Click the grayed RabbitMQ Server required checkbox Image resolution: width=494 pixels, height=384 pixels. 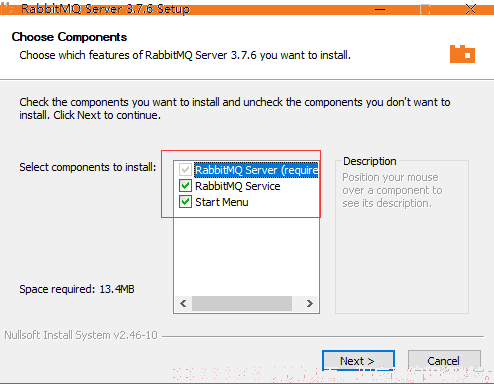click(x=185, y=170)
